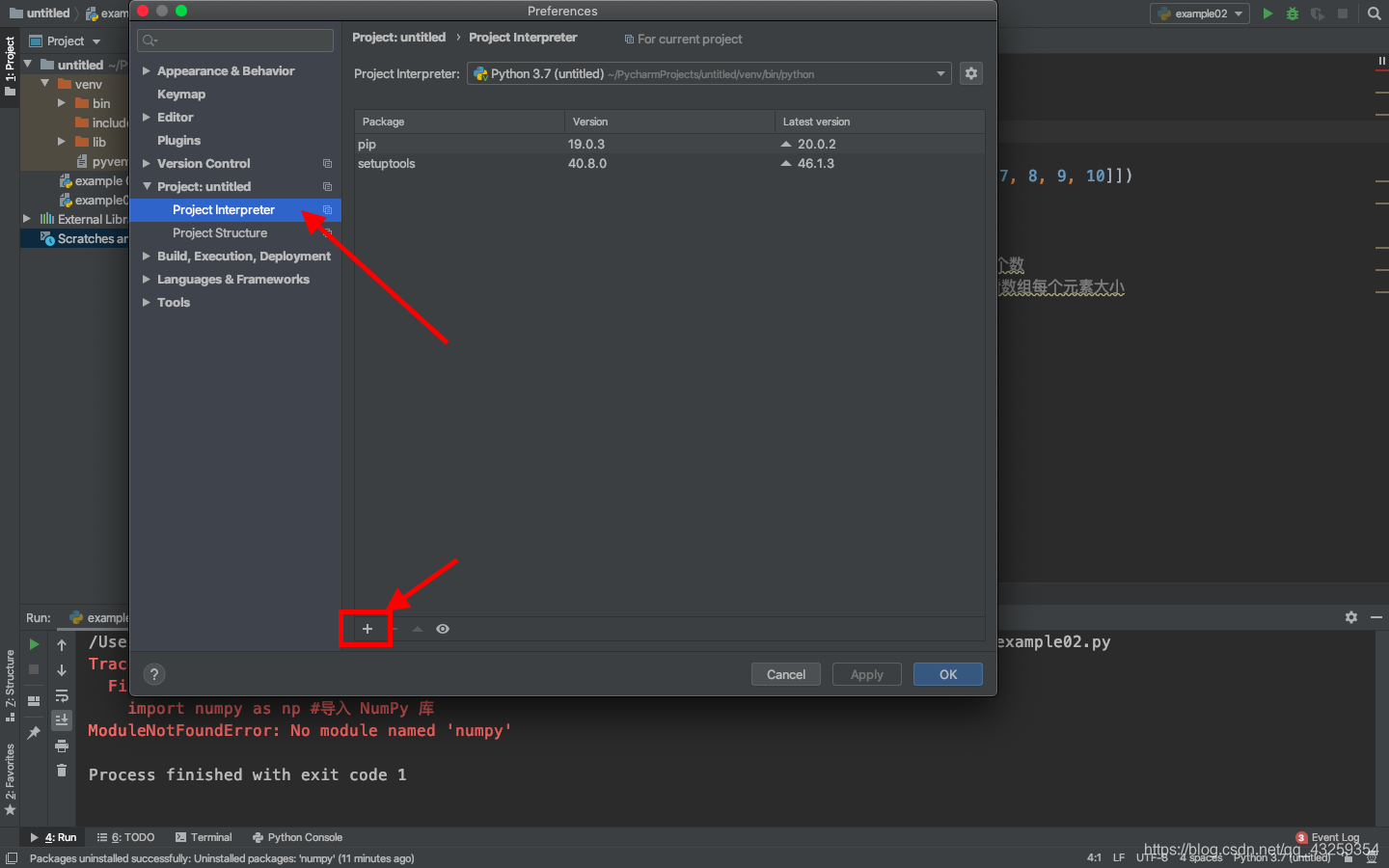
Task: Collapse the venv folder in project tree
Action: click(x=44, y=84)
